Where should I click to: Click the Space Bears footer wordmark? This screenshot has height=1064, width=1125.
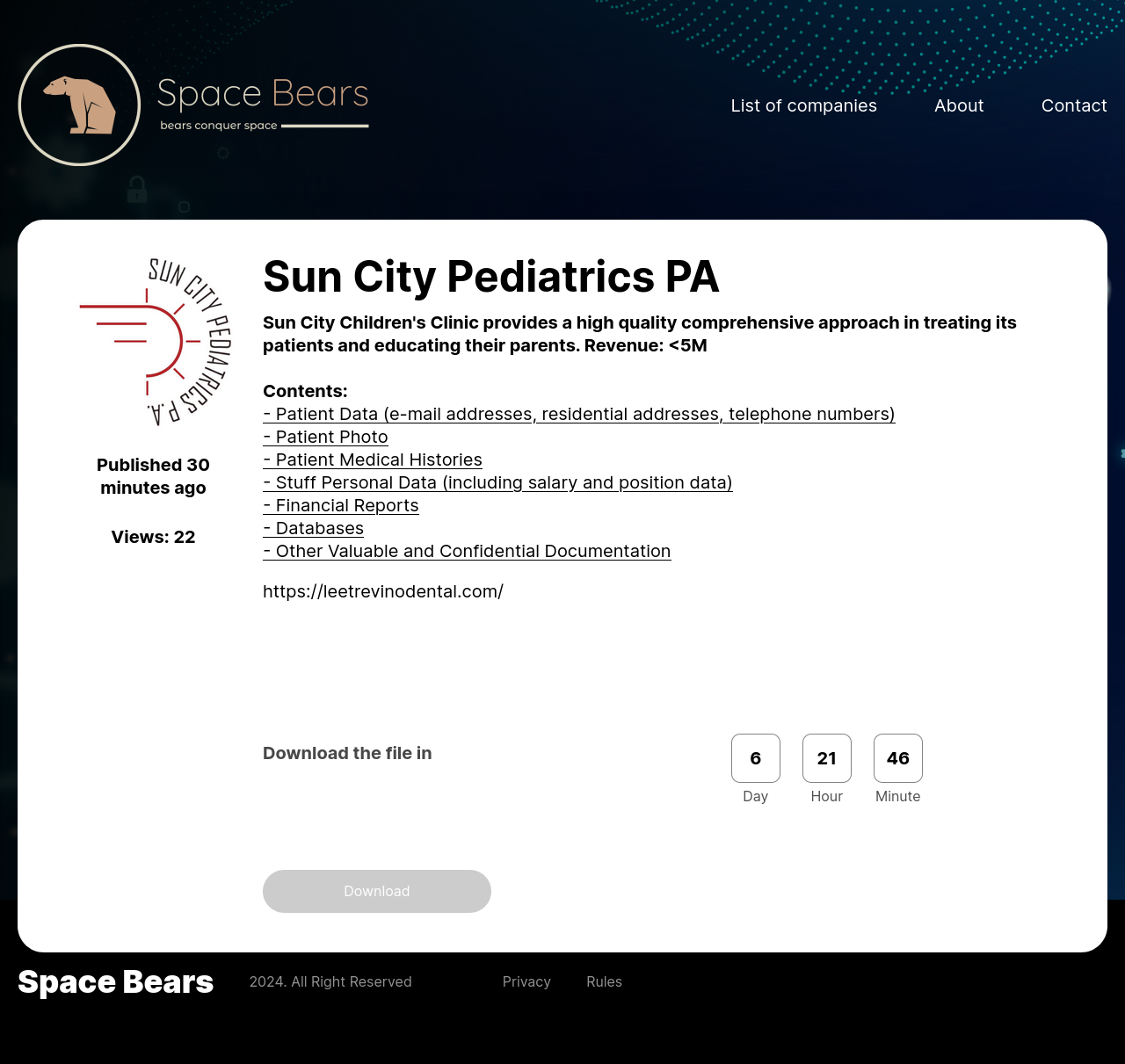click(115, 981)
